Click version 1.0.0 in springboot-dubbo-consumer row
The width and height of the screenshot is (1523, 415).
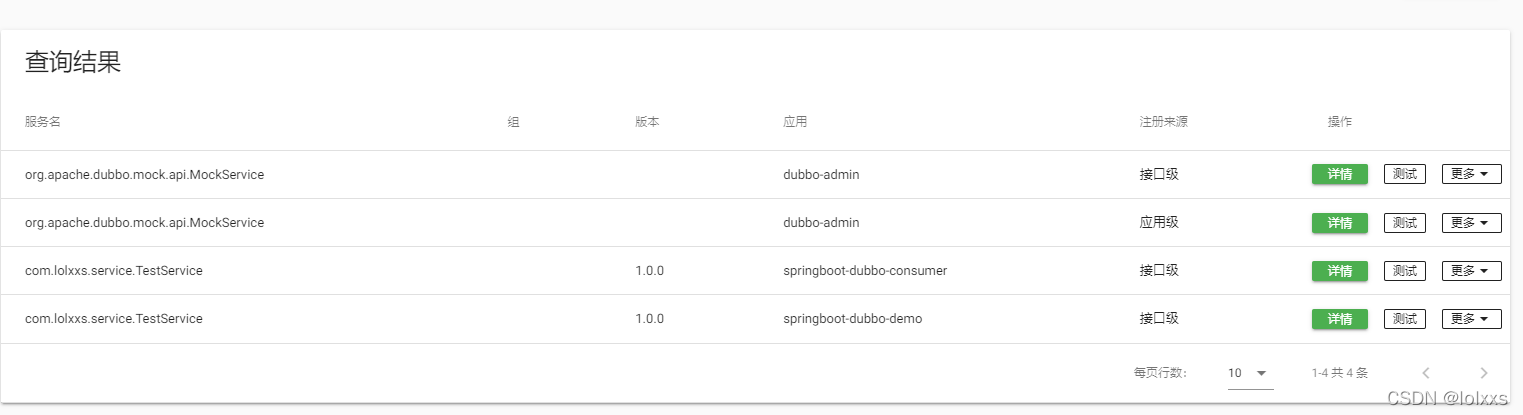pos(649,271)
